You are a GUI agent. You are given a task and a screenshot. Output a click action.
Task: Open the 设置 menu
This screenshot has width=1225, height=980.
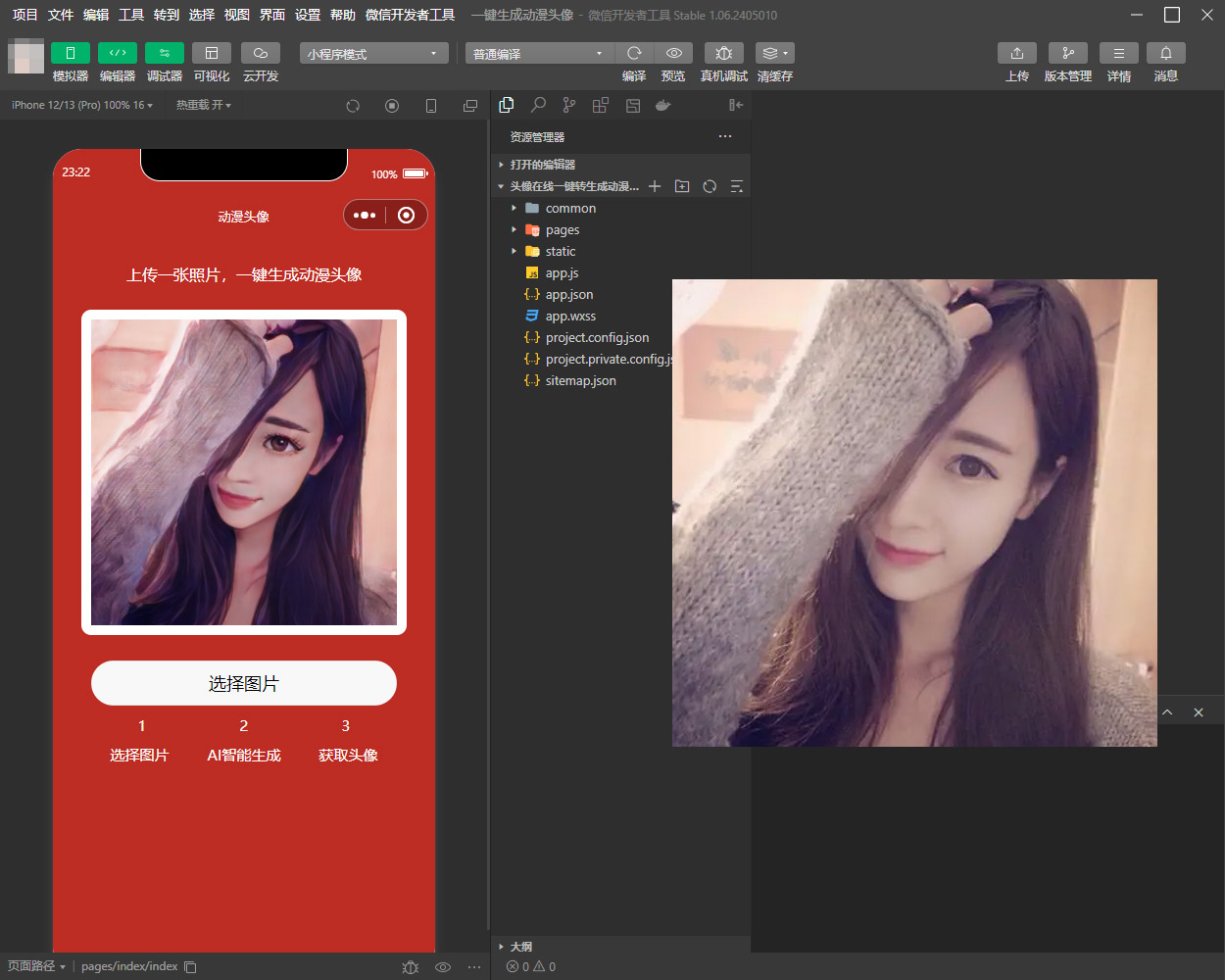(x=308, y=15)
